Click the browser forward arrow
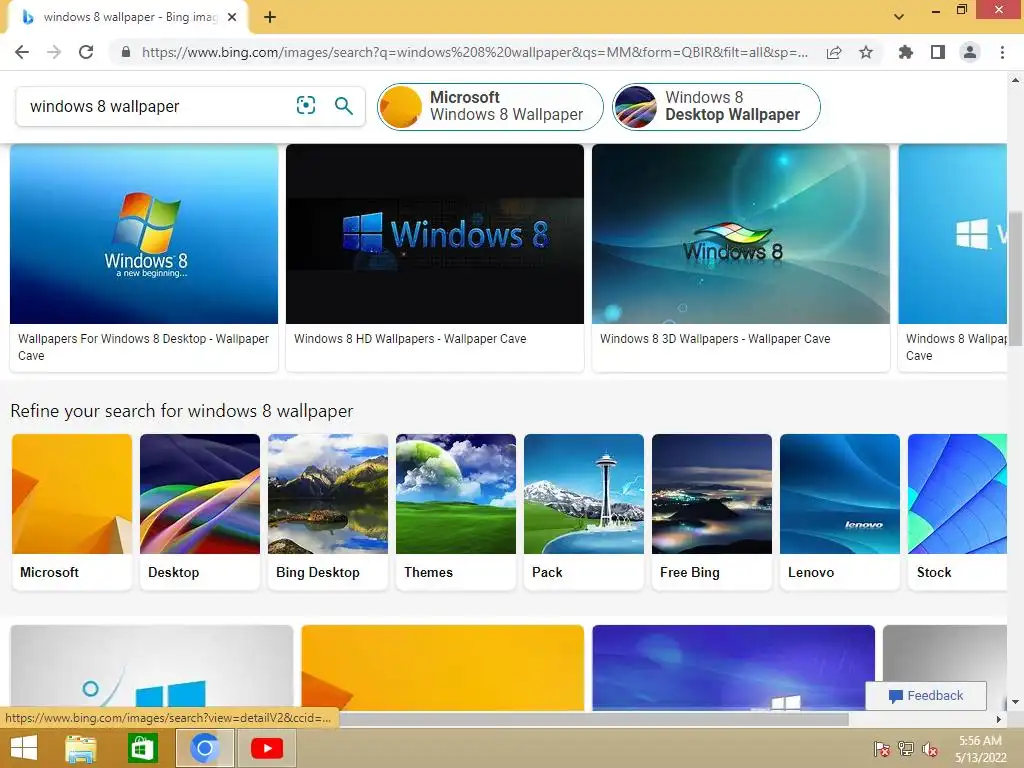 coord(54,52)
